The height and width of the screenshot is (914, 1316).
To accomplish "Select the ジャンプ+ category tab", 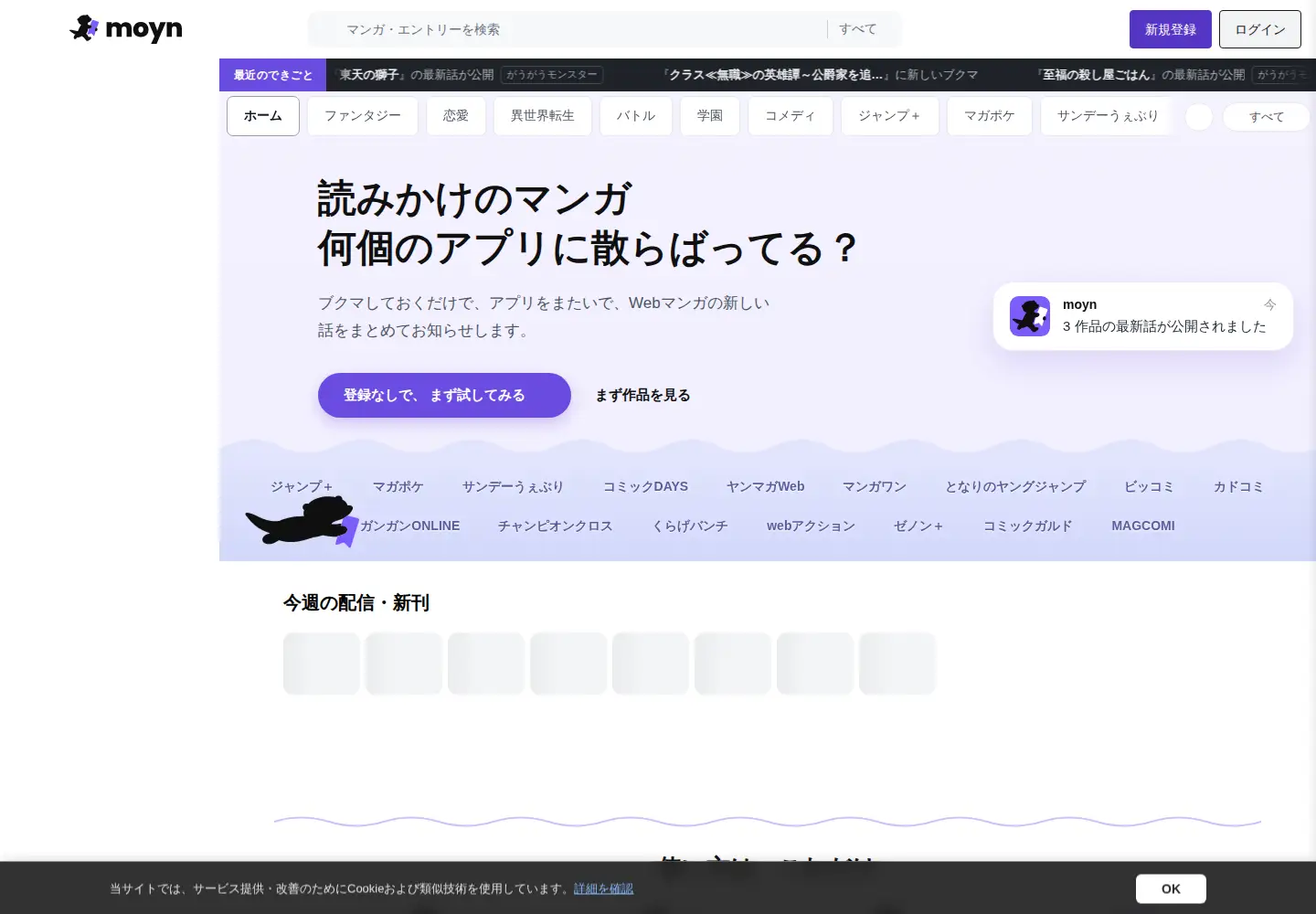I will [890, 116].
